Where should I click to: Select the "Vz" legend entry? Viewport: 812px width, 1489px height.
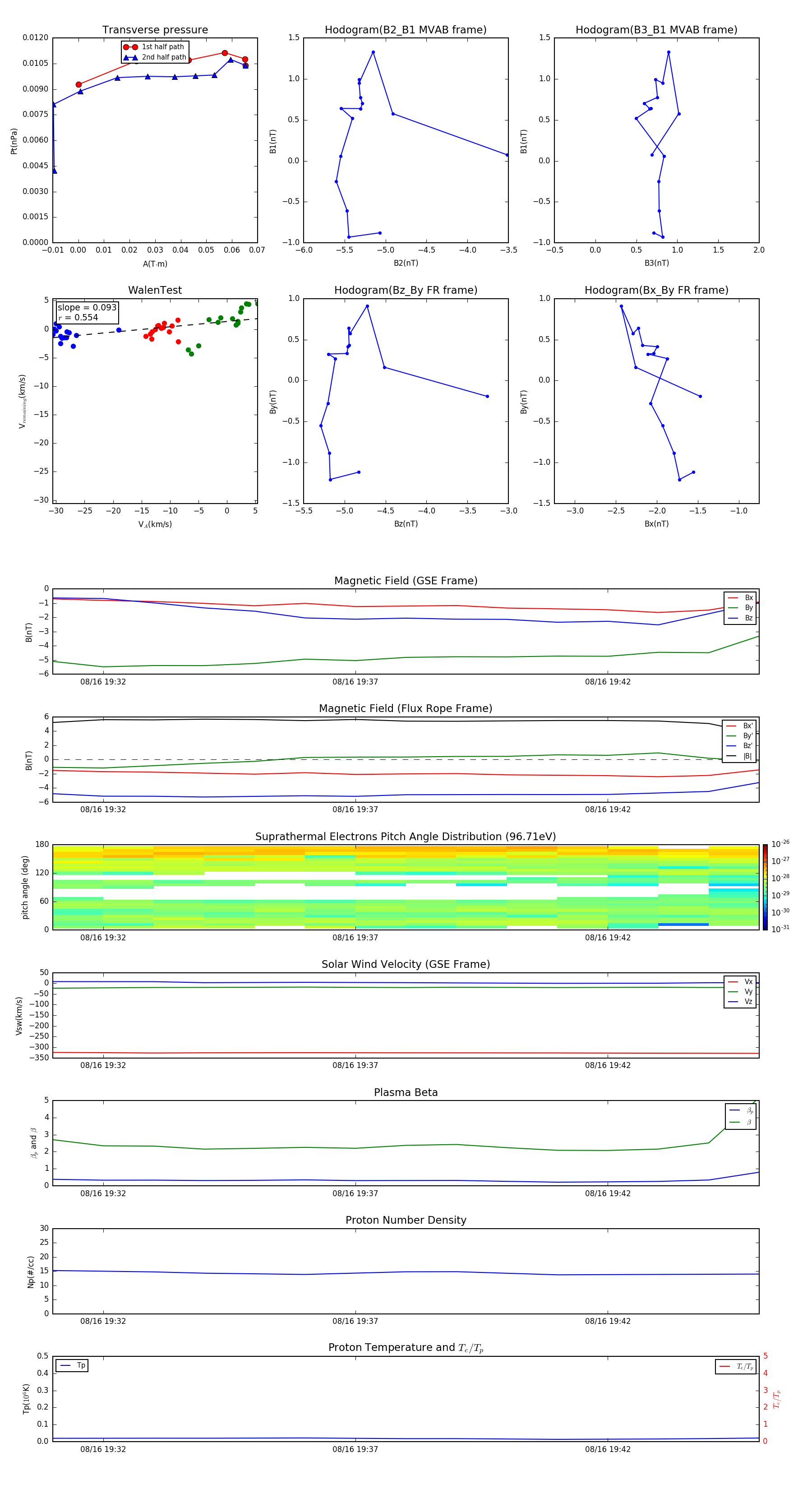point(740,1001)
